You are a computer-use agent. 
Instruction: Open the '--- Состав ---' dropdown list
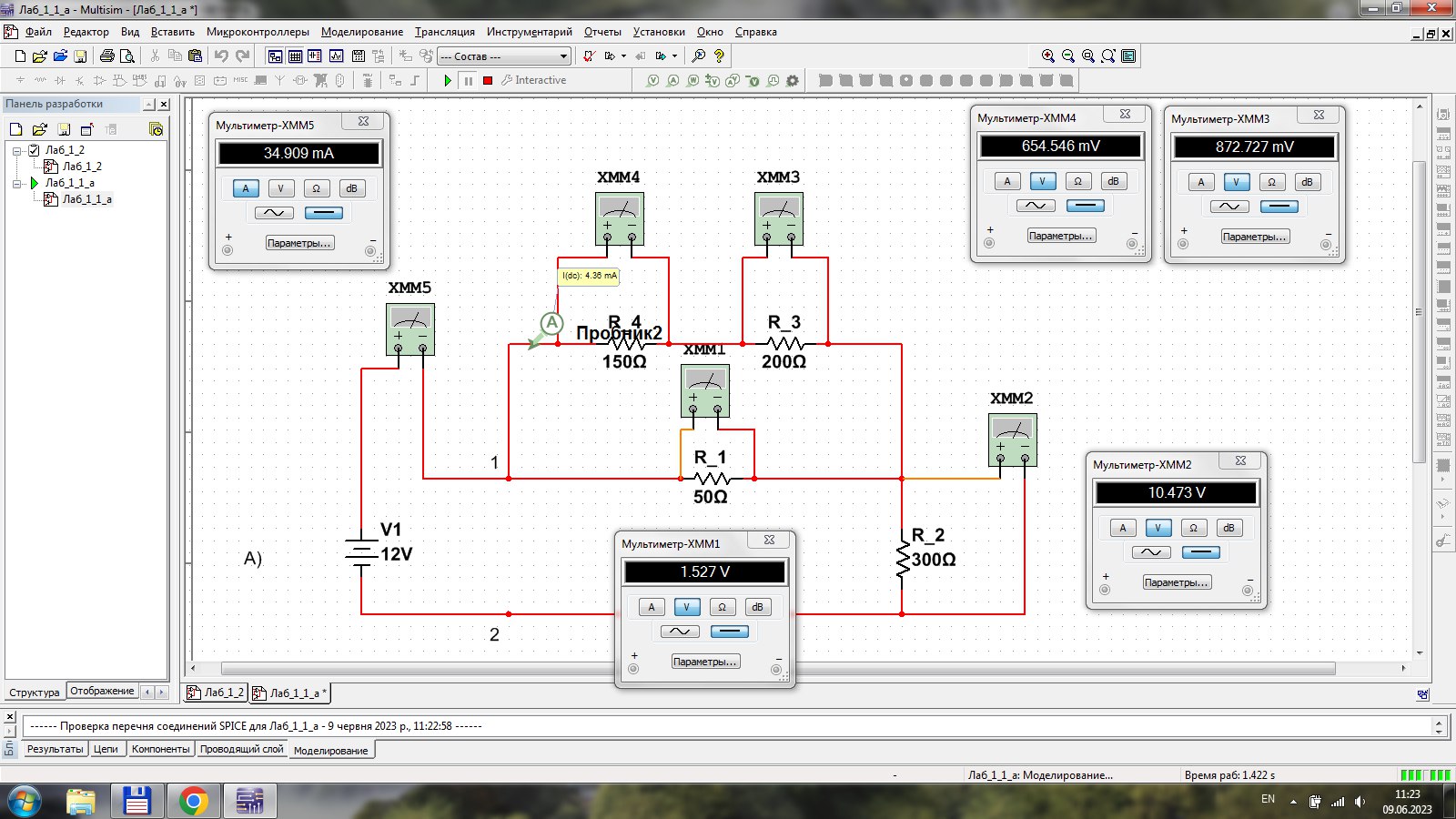[x=563, y=56]
